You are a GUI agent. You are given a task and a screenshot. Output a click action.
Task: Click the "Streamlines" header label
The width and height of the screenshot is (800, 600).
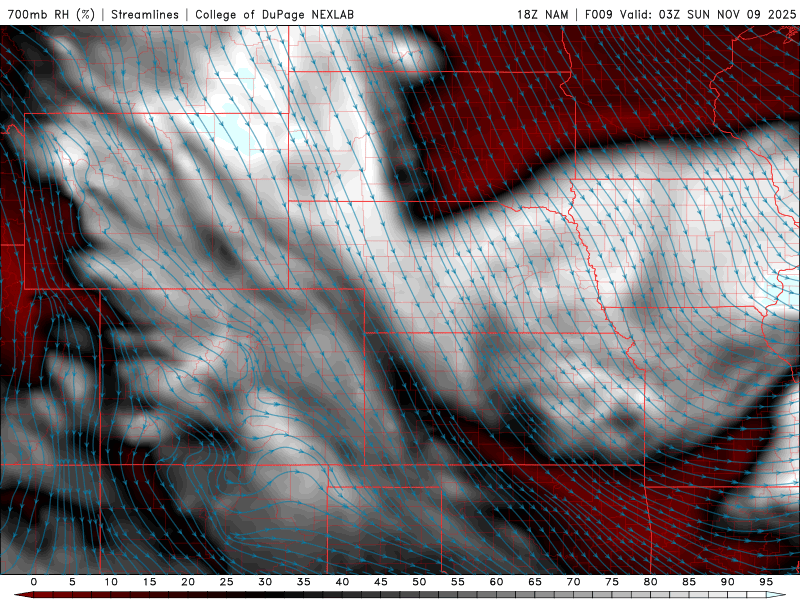coord(145,14)
